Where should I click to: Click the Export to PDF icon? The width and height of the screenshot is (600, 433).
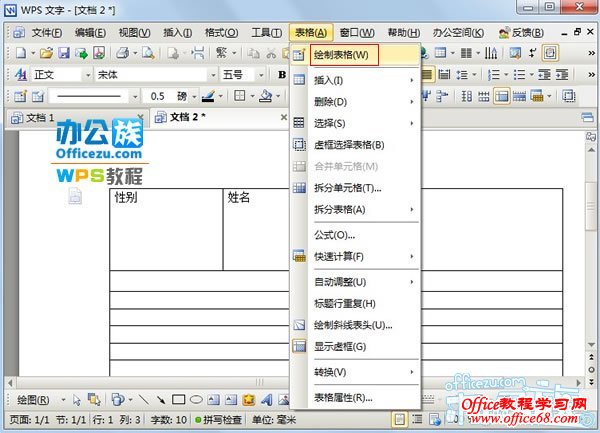point(99,53)
